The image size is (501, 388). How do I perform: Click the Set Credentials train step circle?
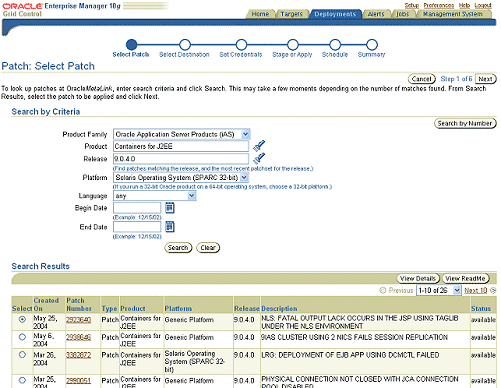tap(241, 45)
